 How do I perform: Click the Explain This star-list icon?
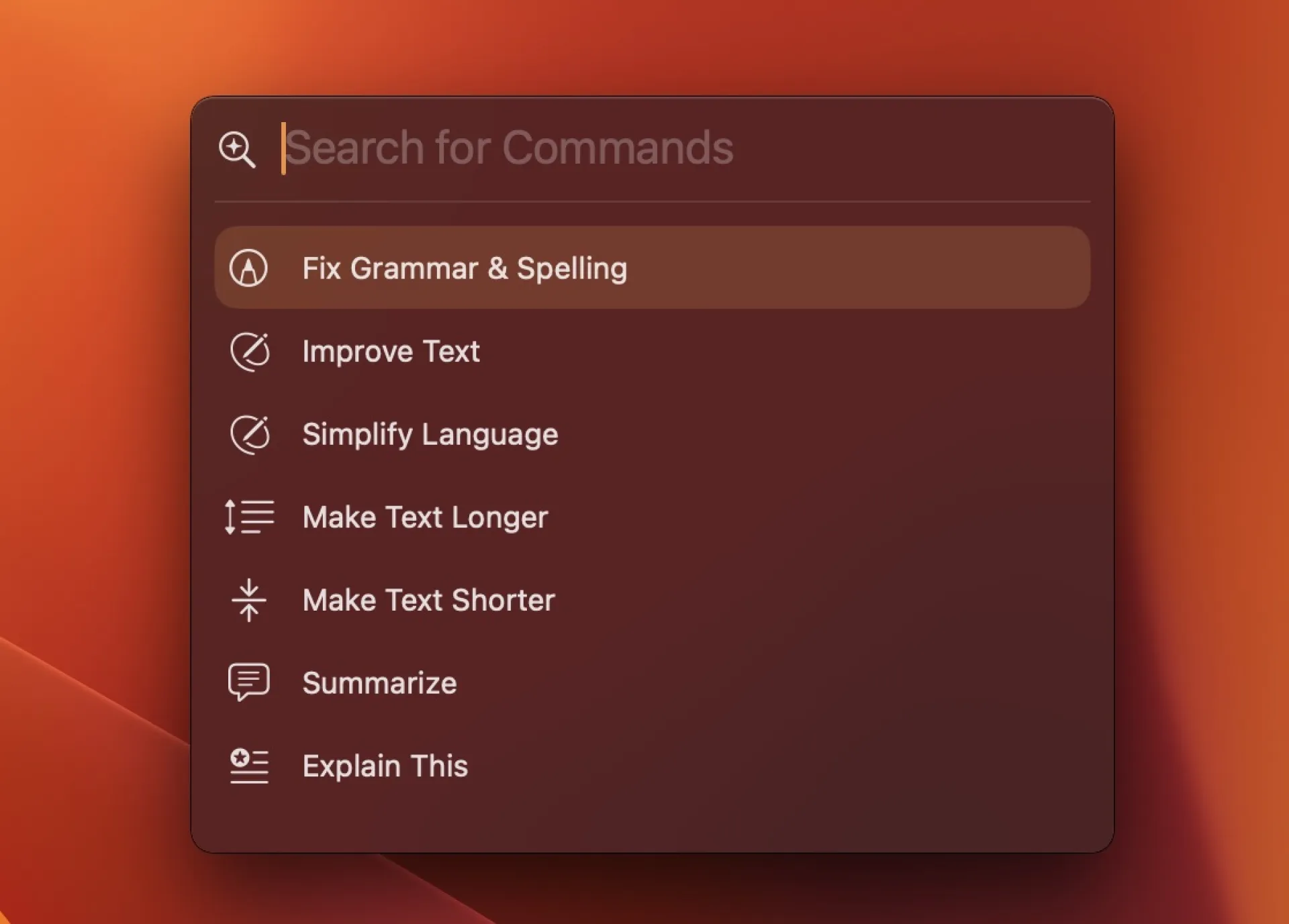[x=249, y=766]
